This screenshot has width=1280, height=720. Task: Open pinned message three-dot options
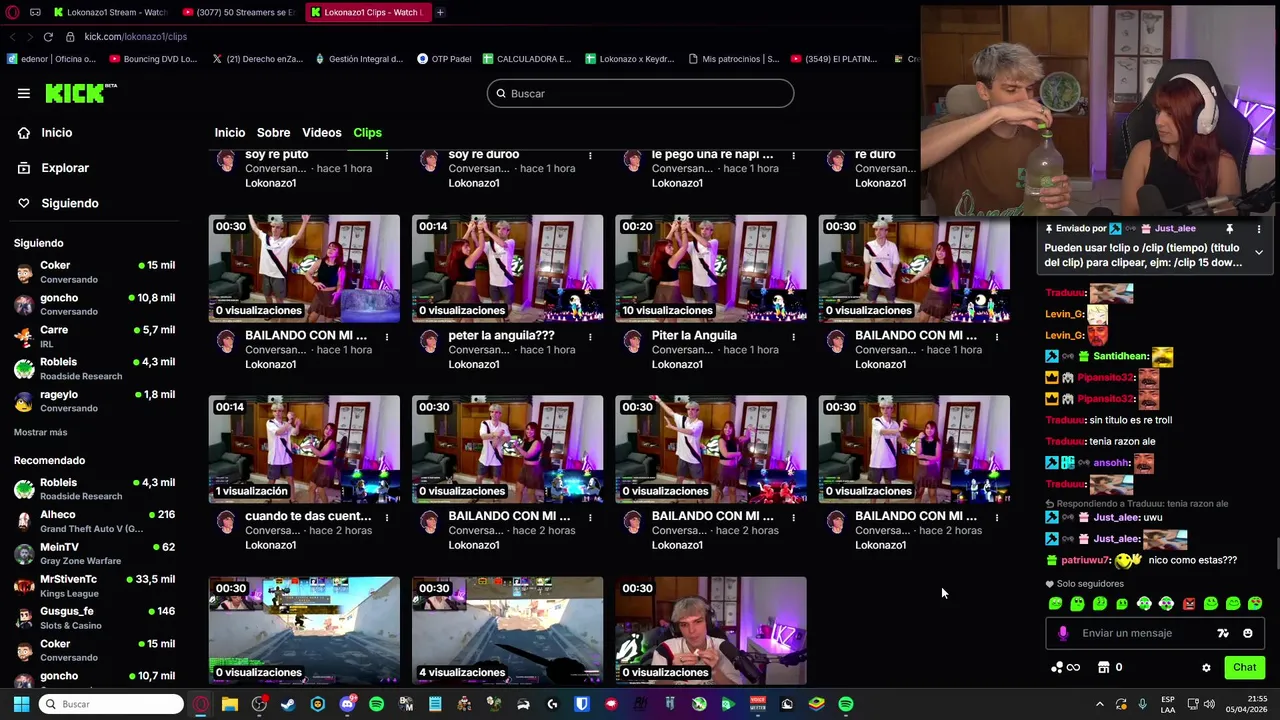pos(1259,229)
